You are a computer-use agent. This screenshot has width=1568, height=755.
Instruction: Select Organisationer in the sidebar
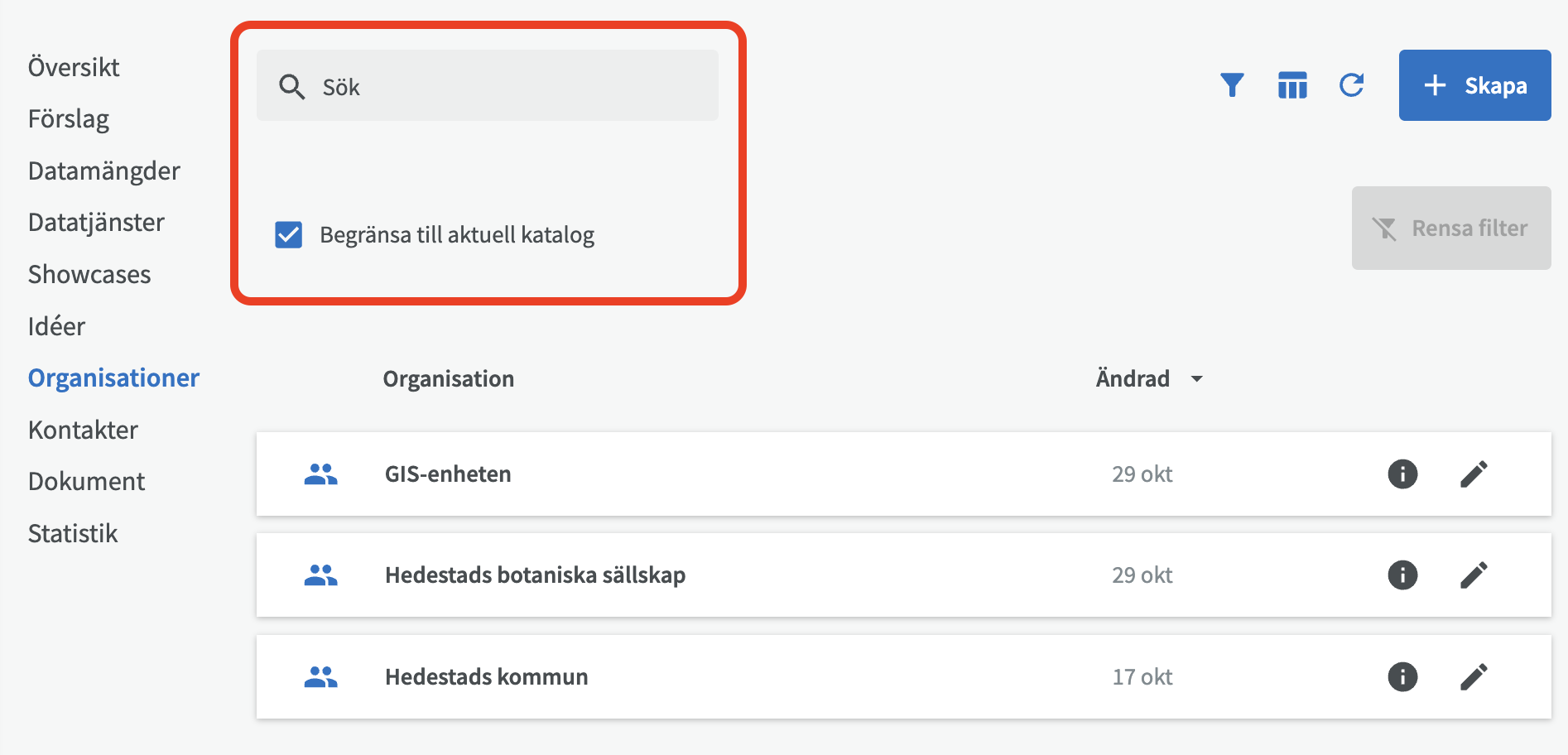point(113,377)
